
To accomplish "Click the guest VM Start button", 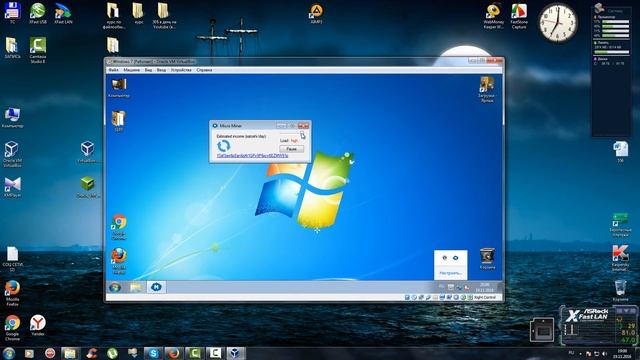I will tap(115, 287).
